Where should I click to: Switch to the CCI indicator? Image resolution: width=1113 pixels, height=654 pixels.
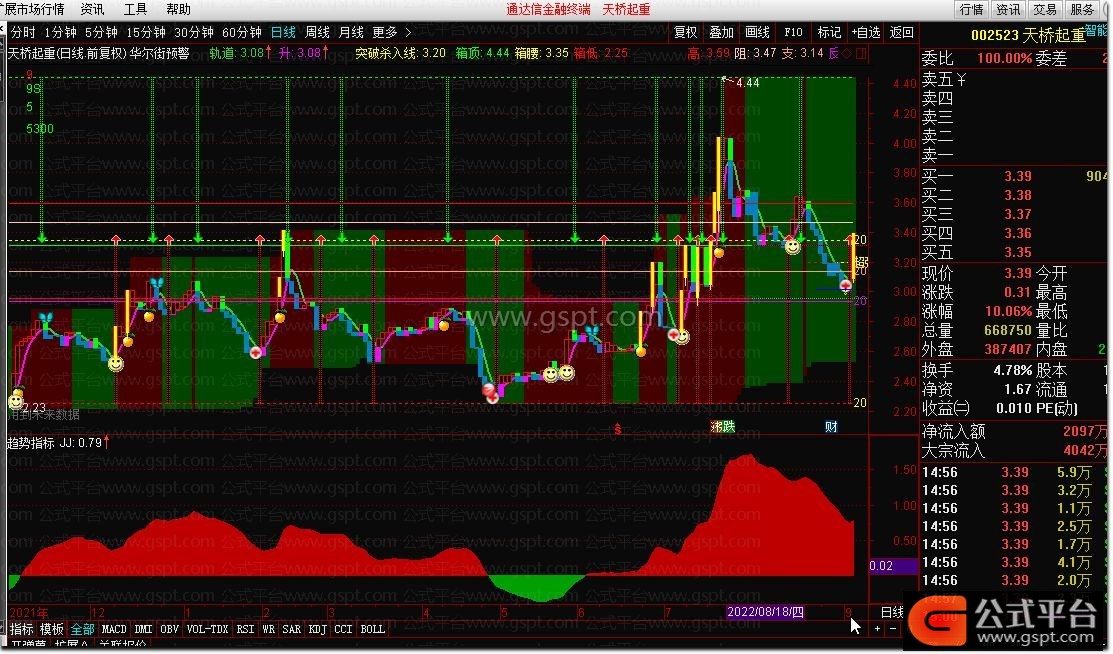click(344, 629)
